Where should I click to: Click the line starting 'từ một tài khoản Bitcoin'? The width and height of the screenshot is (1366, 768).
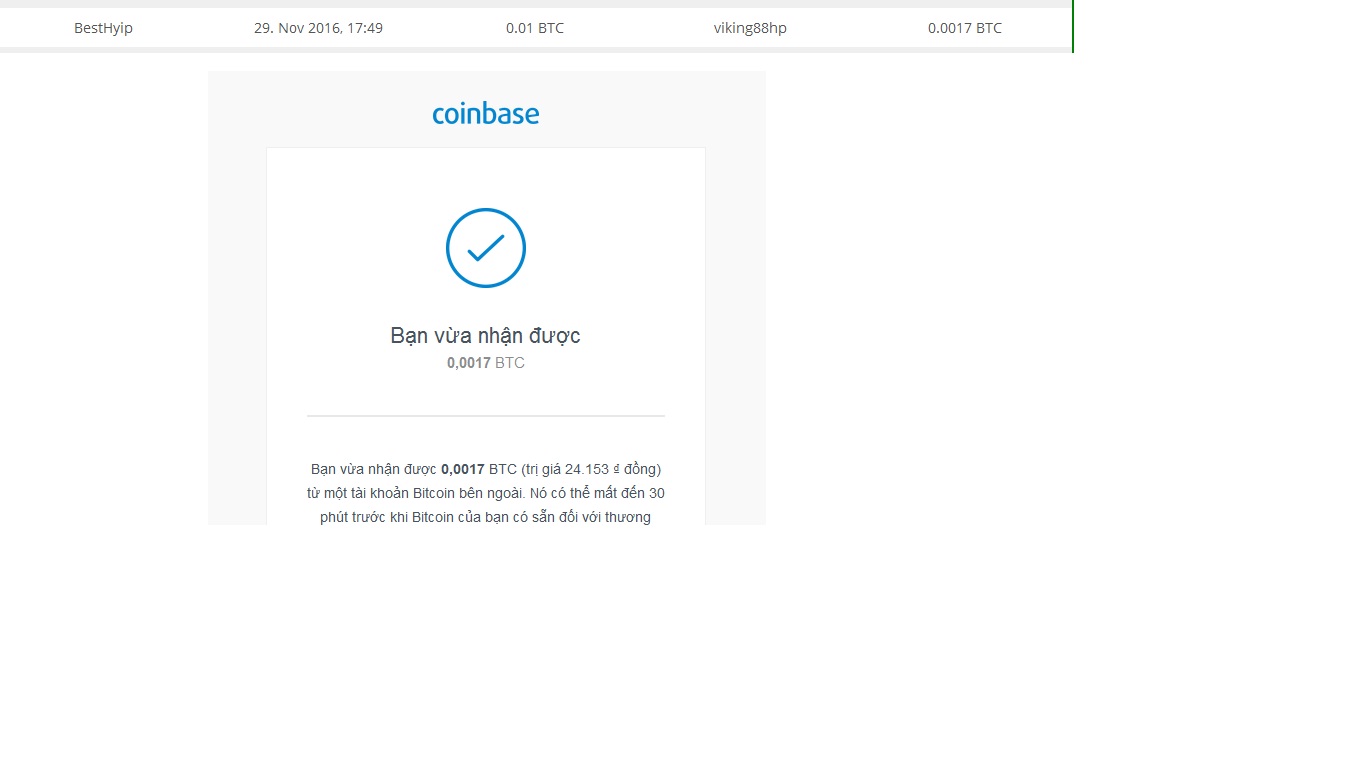tap(486, 493)
